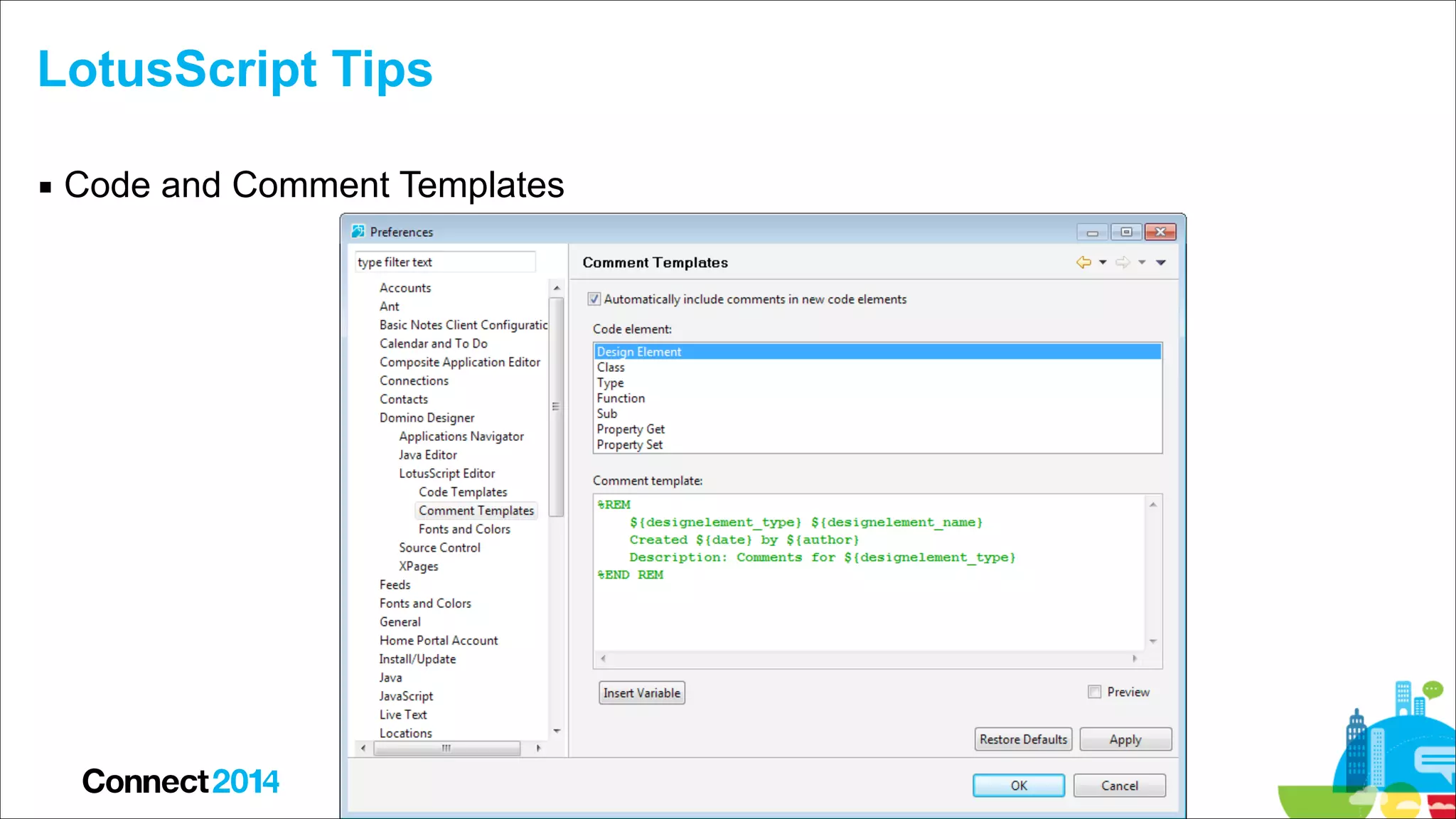
Task: Select top-level Fonts and Colors below Feeds
Action: (x=425, y=603)
